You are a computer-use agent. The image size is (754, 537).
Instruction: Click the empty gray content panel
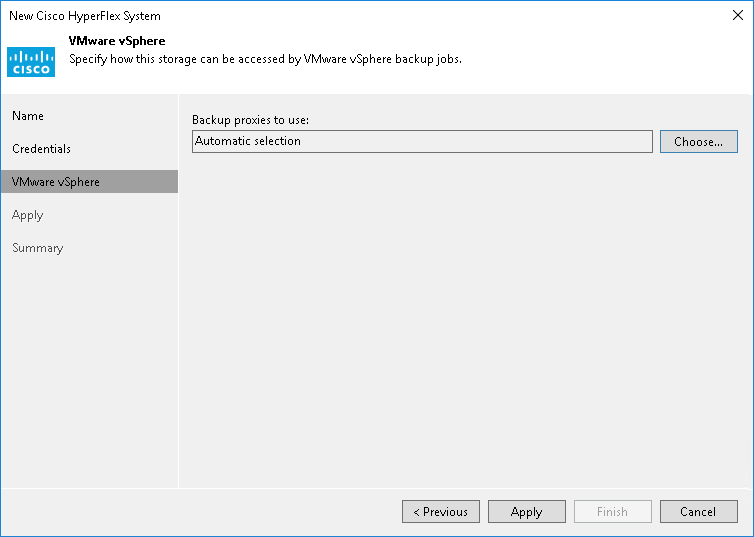coord(465,320)
